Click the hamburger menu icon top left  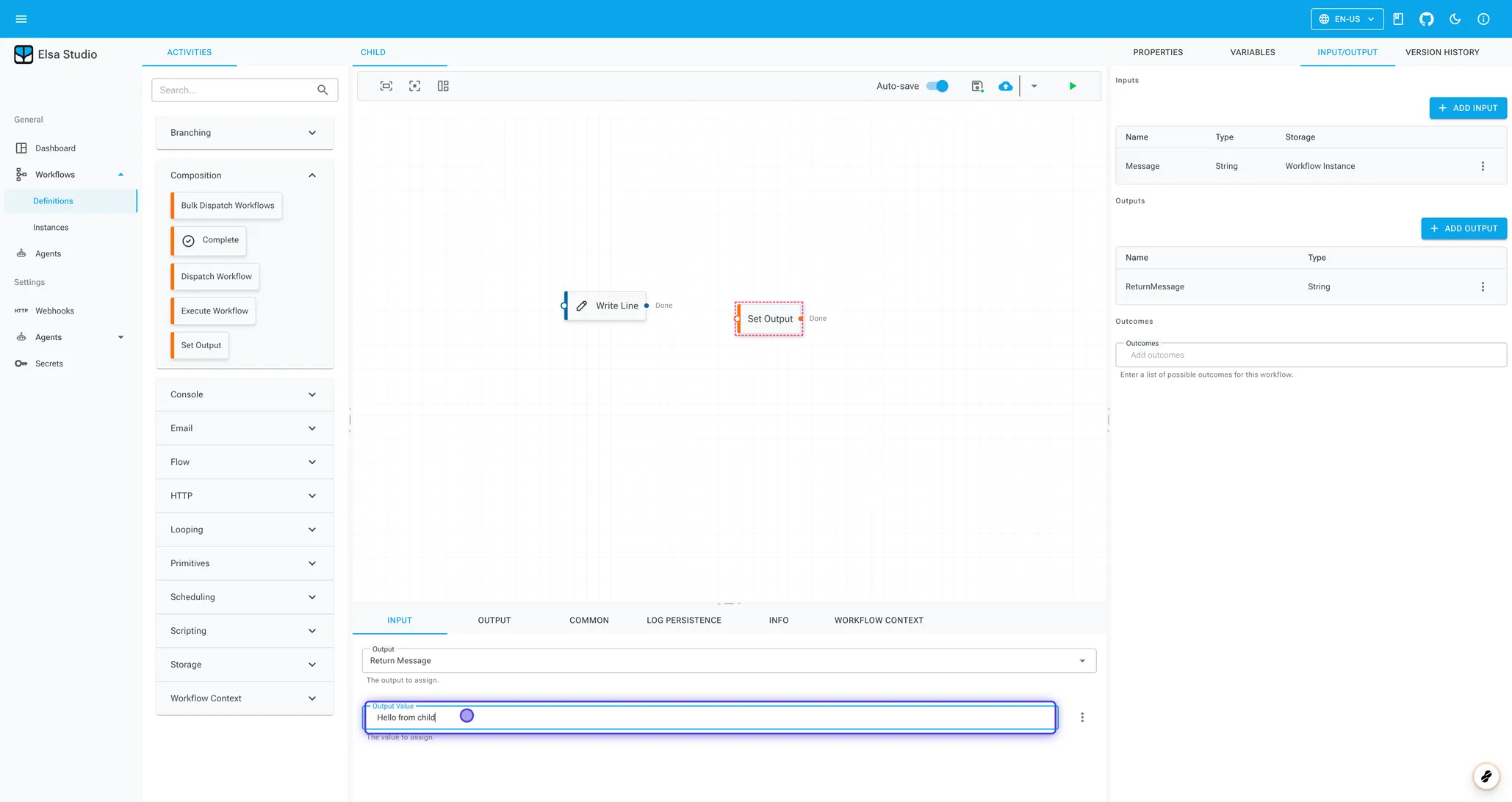click(x=21, y=18)
